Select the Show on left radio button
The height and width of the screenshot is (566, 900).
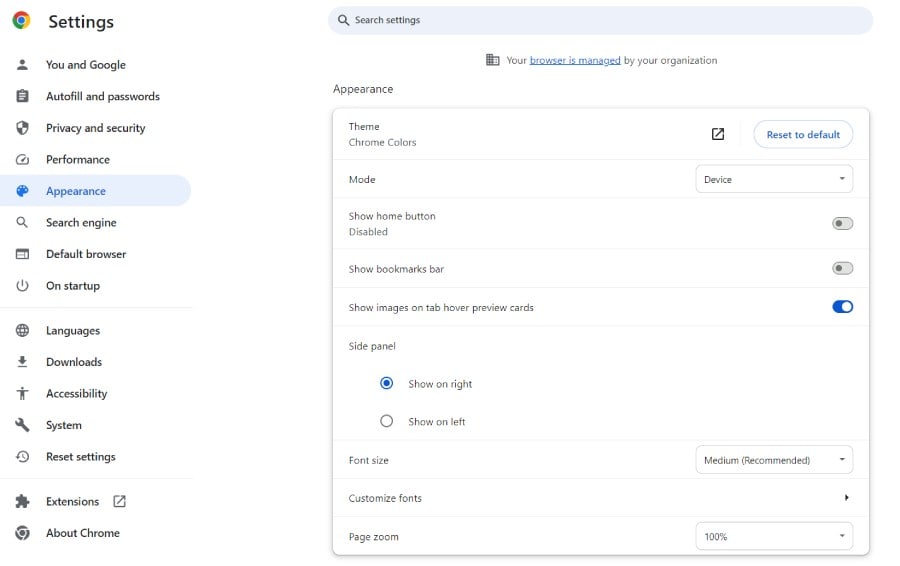click(x=386, y=421)
